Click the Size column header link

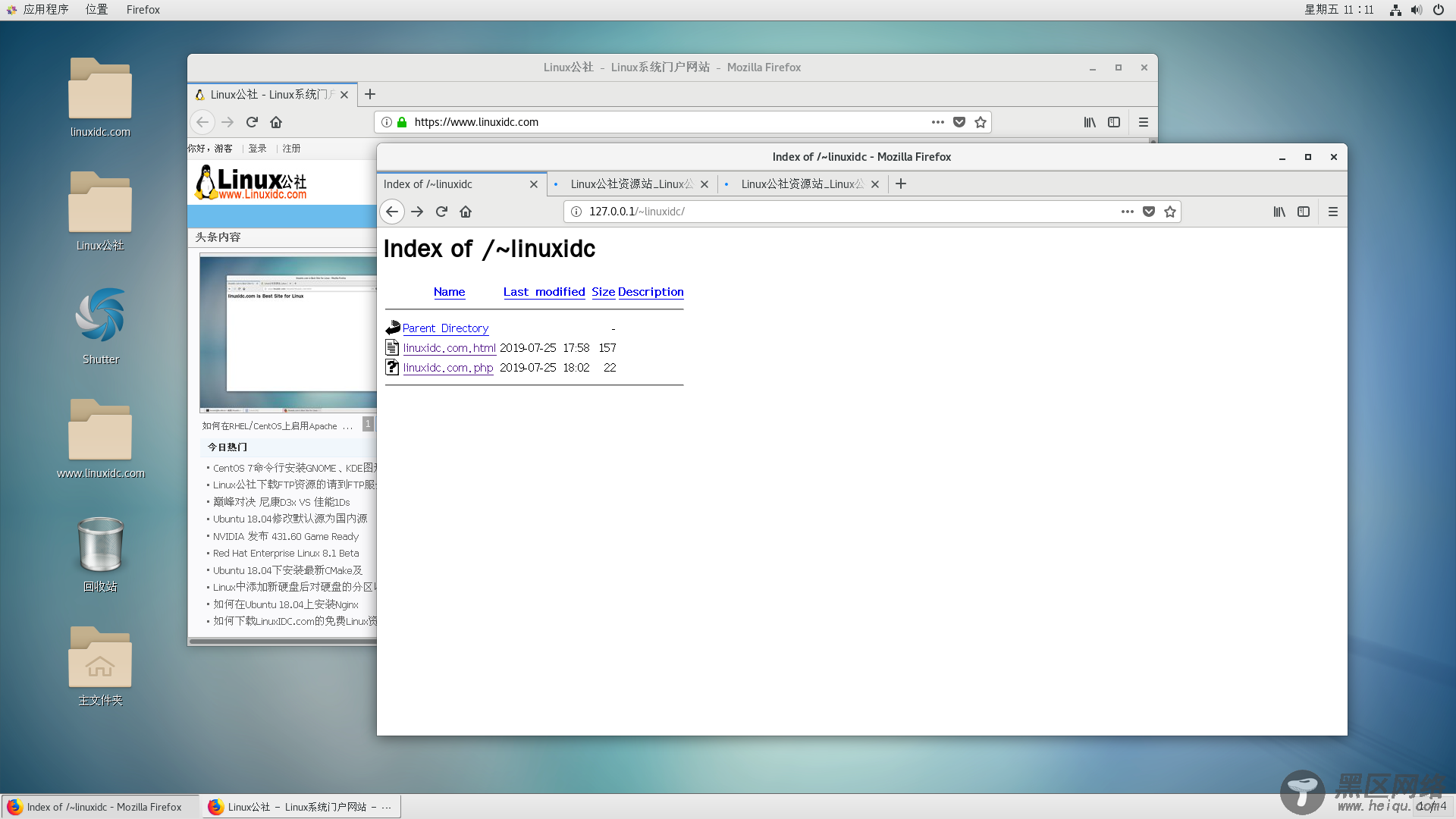coord(603,291)
